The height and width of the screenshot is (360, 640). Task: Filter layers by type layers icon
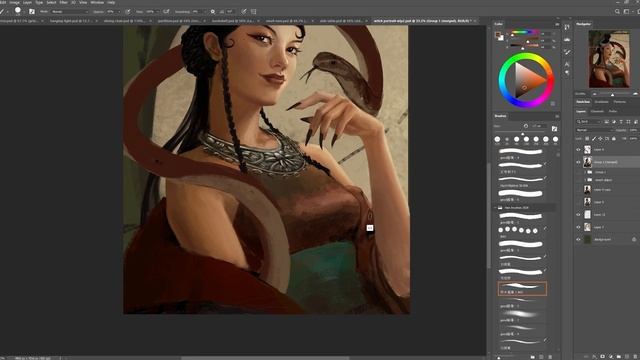tap(621, 122)
